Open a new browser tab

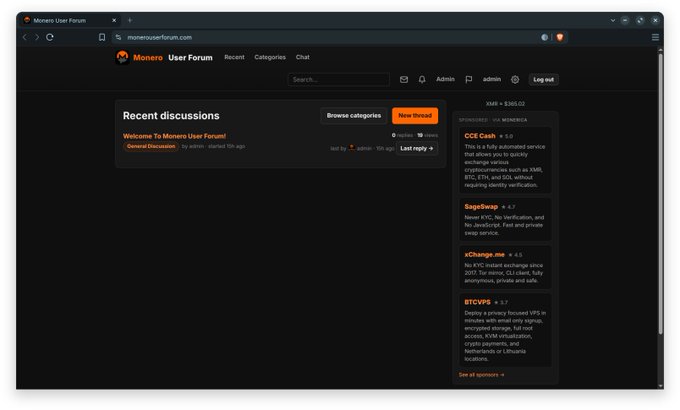130,20
